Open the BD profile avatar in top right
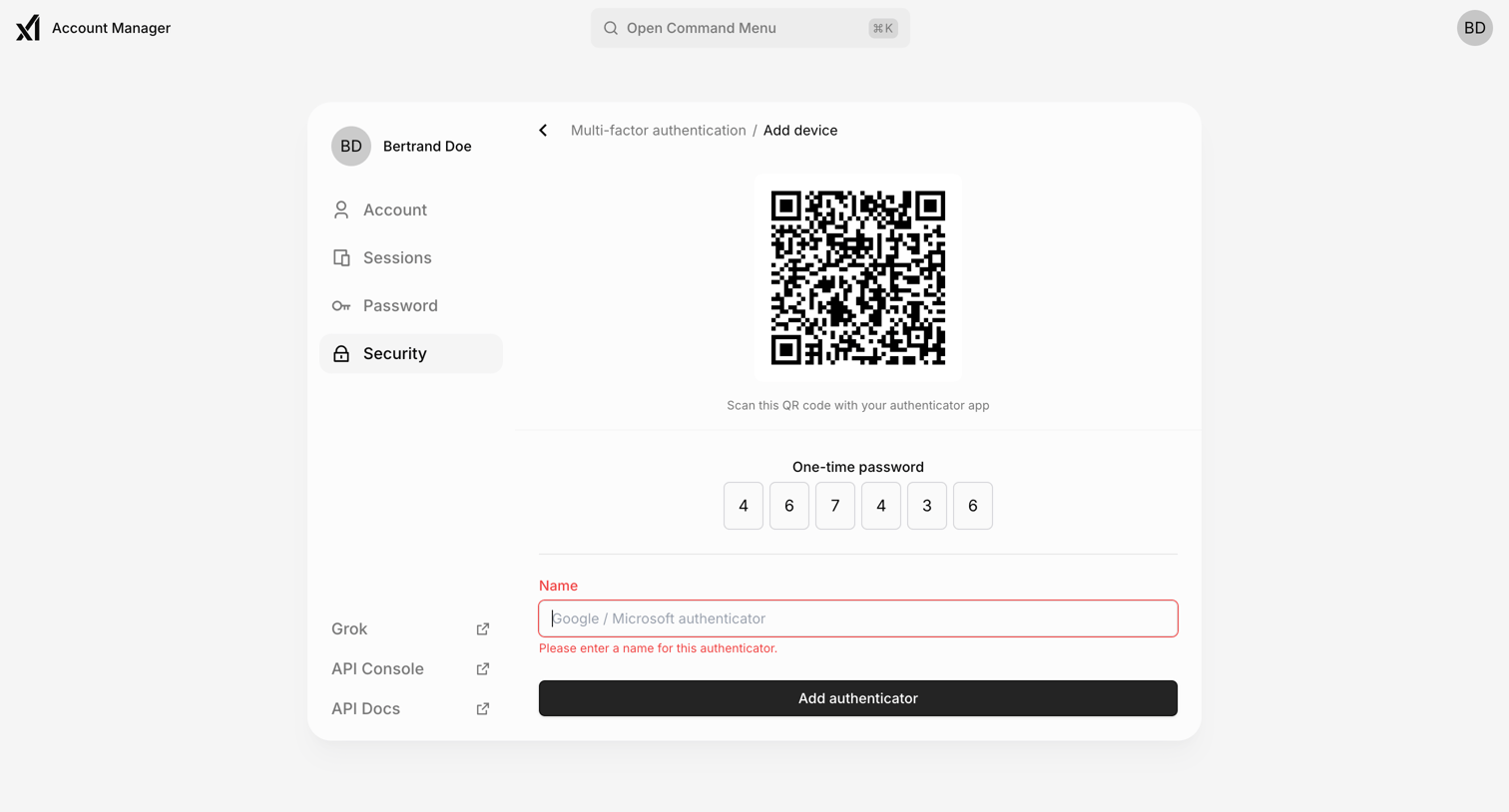 tap(1474, 28)
